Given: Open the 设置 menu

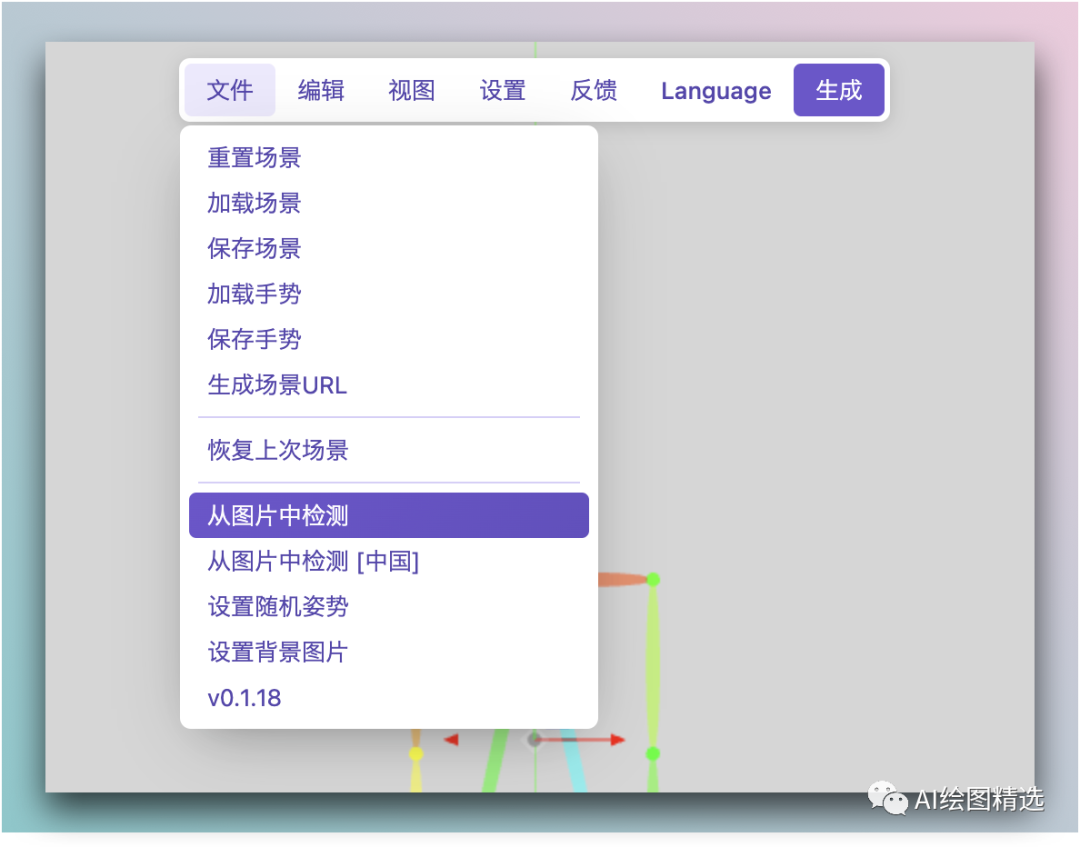Looking at the screenshot, I should pos(502,90).
